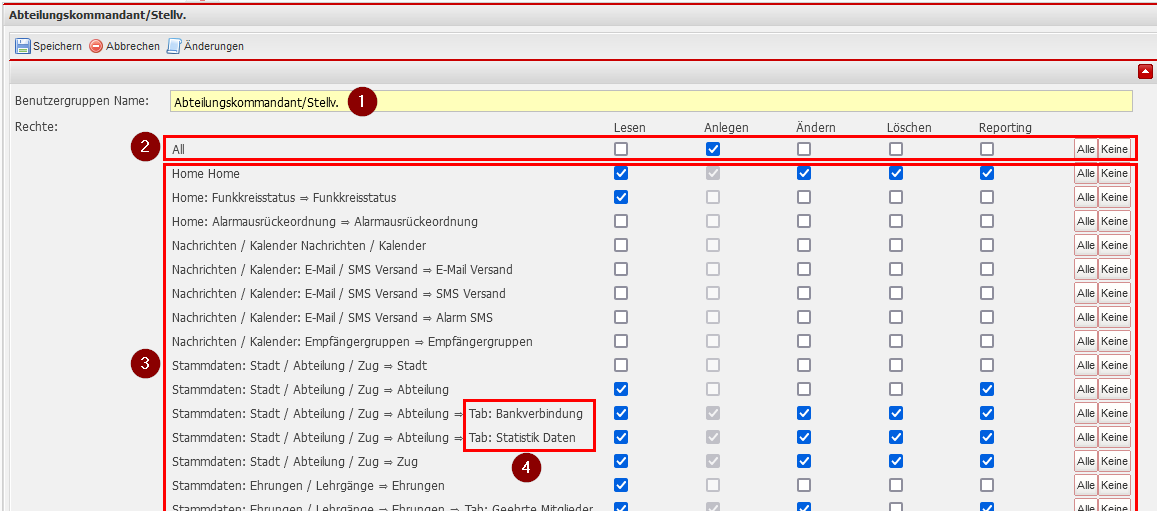Enable the Lesen checkbox in All row
The image size is (1157, 511).
(x=621, y=149)
